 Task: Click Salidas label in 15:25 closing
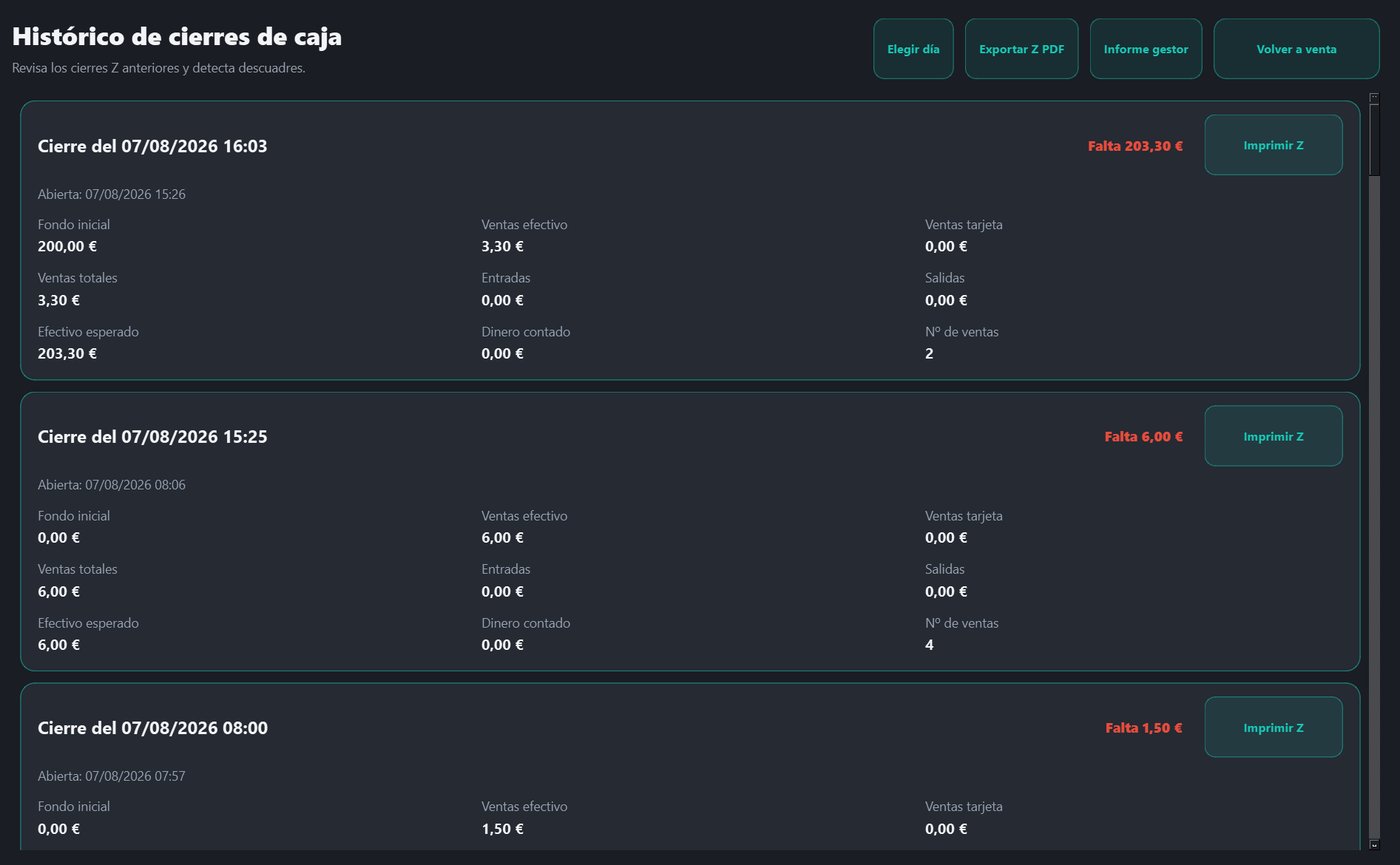click(x=945, y=569)
